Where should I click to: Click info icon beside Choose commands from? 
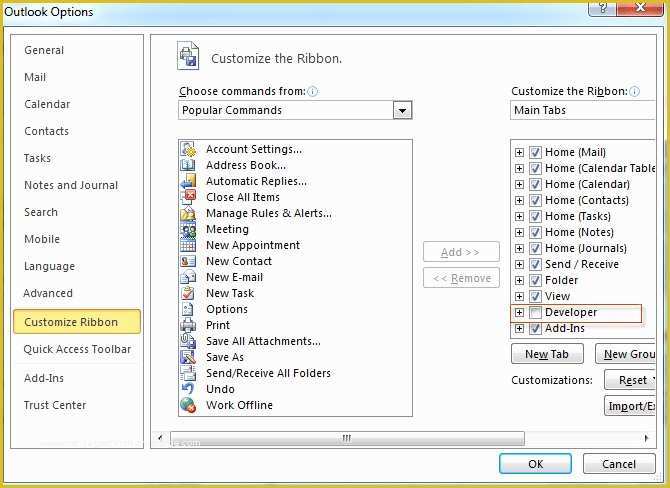[x=313, y=91]
